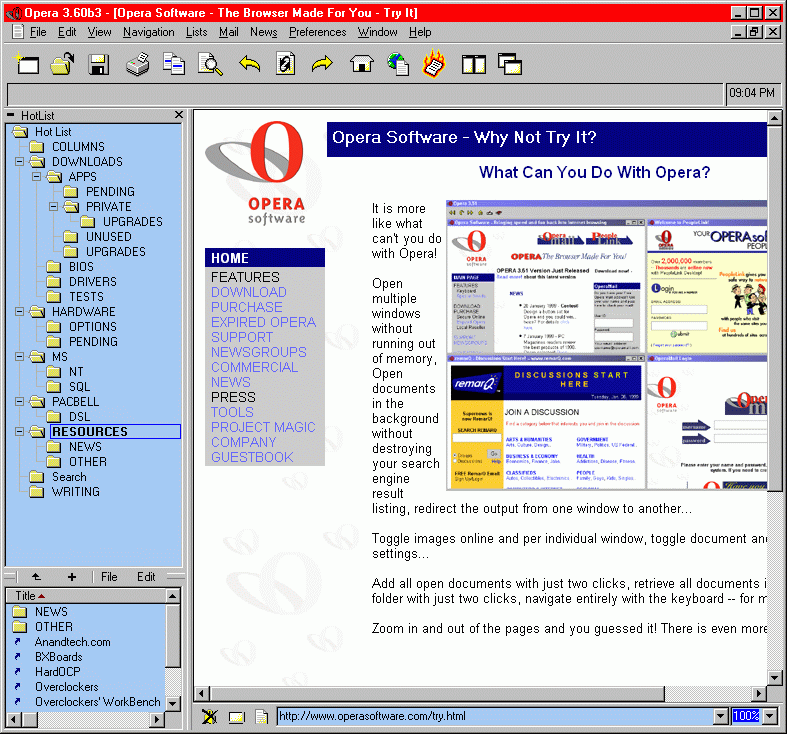Viewport: 787px width, 734px height.
Task: Open the Find magnifying glass tool
Action: (x=210, y=66)
